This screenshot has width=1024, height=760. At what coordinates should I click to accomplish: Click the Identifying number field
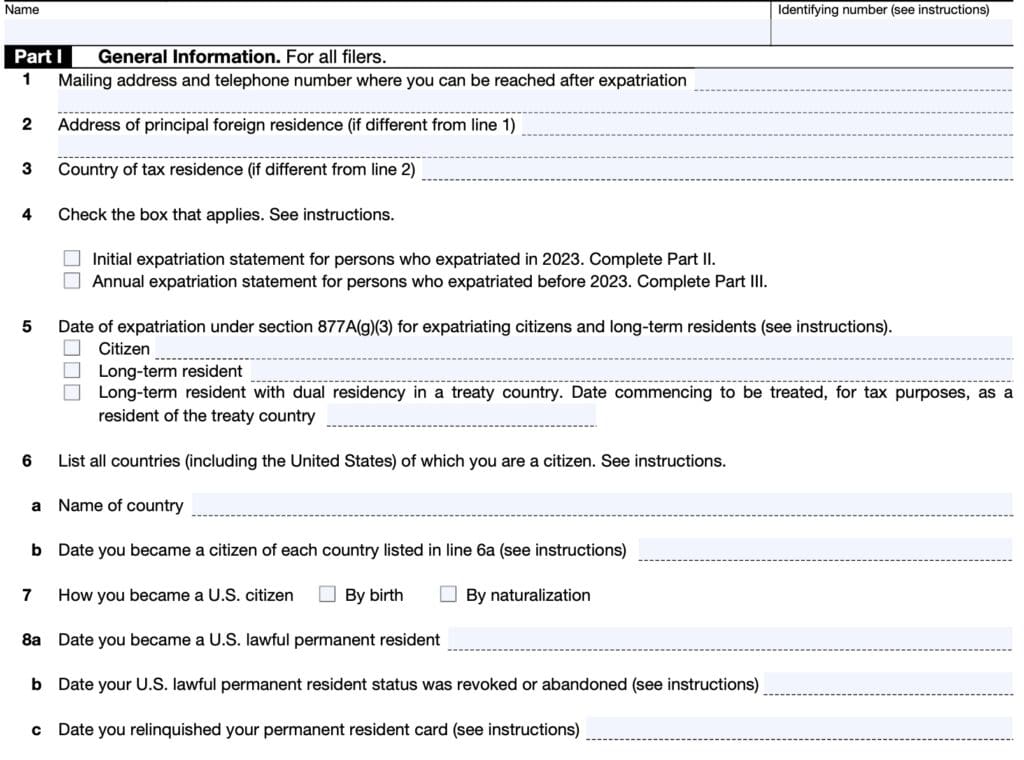(x=890, y=33)
